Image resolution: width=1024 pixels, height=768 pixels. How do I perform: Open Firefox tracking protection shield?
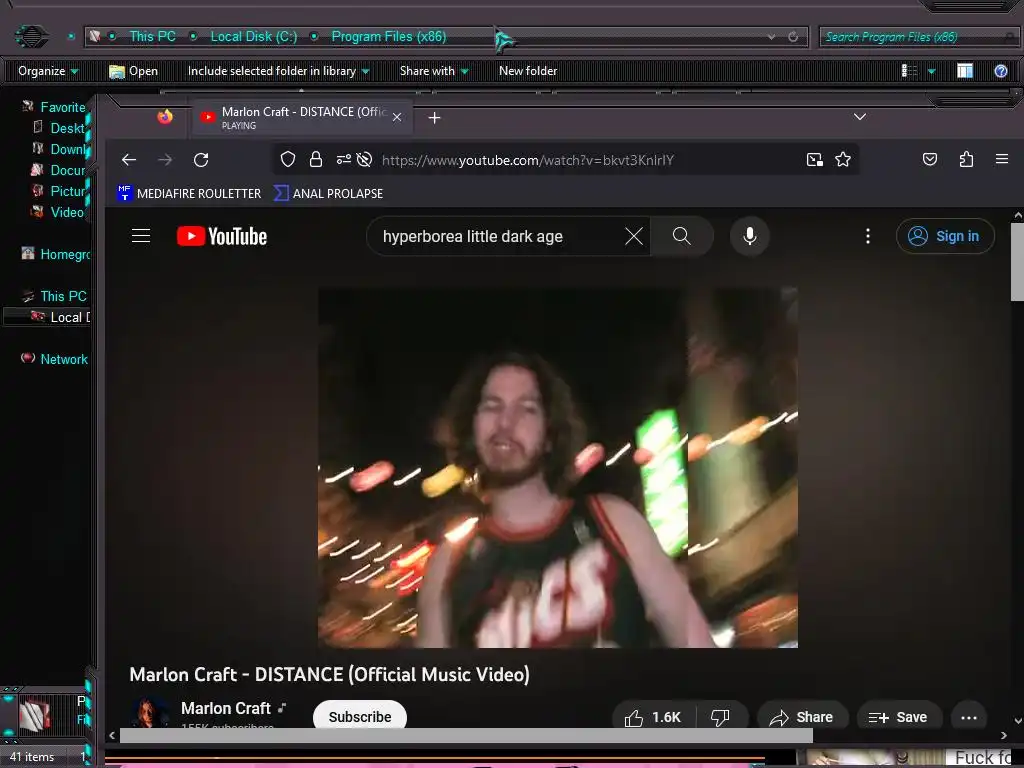pyautogui.click(x=288, y=159)
